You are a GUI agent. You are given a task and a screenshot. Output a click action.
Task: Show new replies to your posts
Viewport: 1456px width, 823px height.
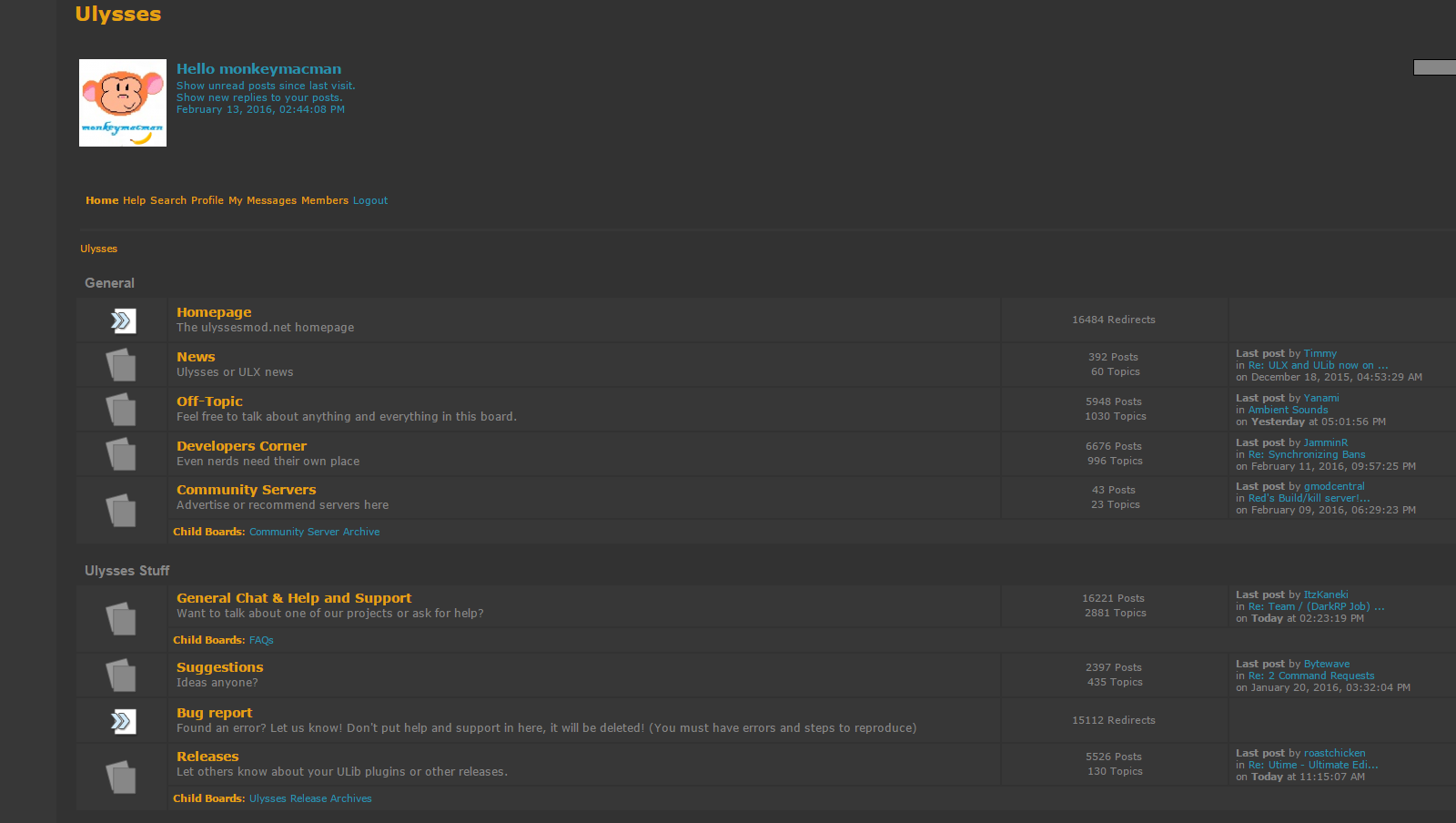click(x=259, y=97)
